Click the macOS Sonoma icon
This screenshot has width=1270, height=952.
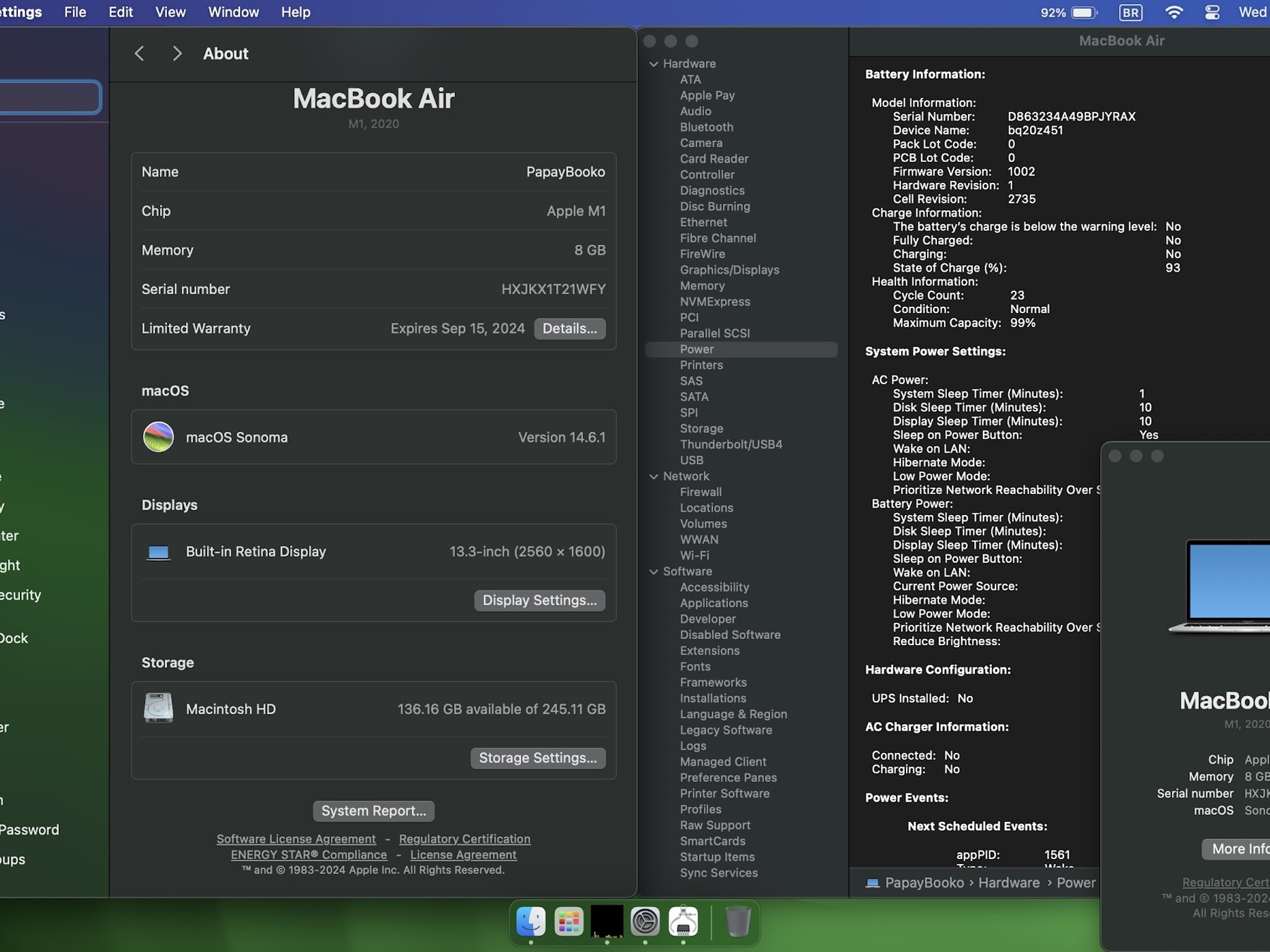pyautogui.click(x=158, y=437)
